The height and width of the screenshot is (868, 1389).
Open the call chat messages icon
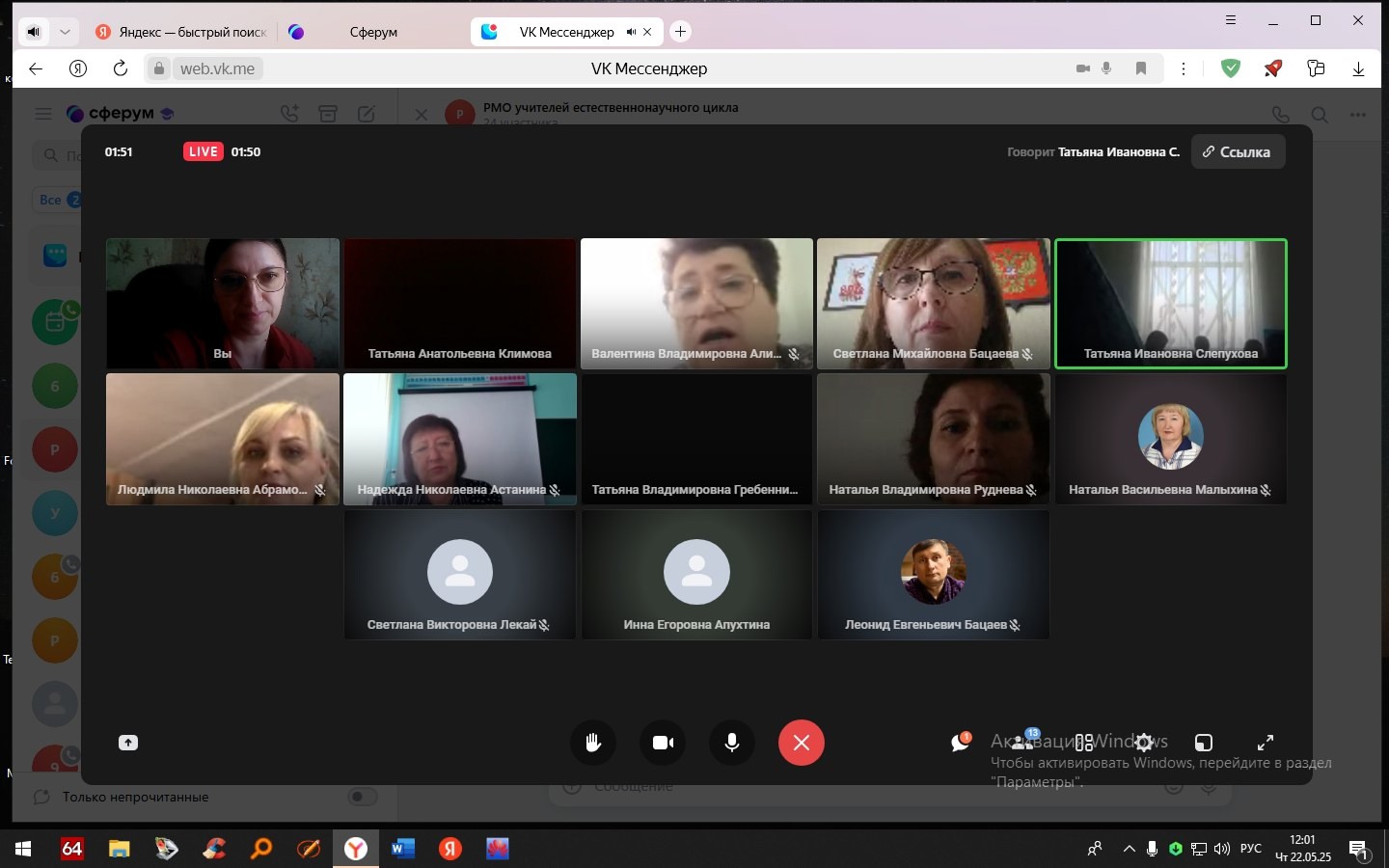(960, 743)
